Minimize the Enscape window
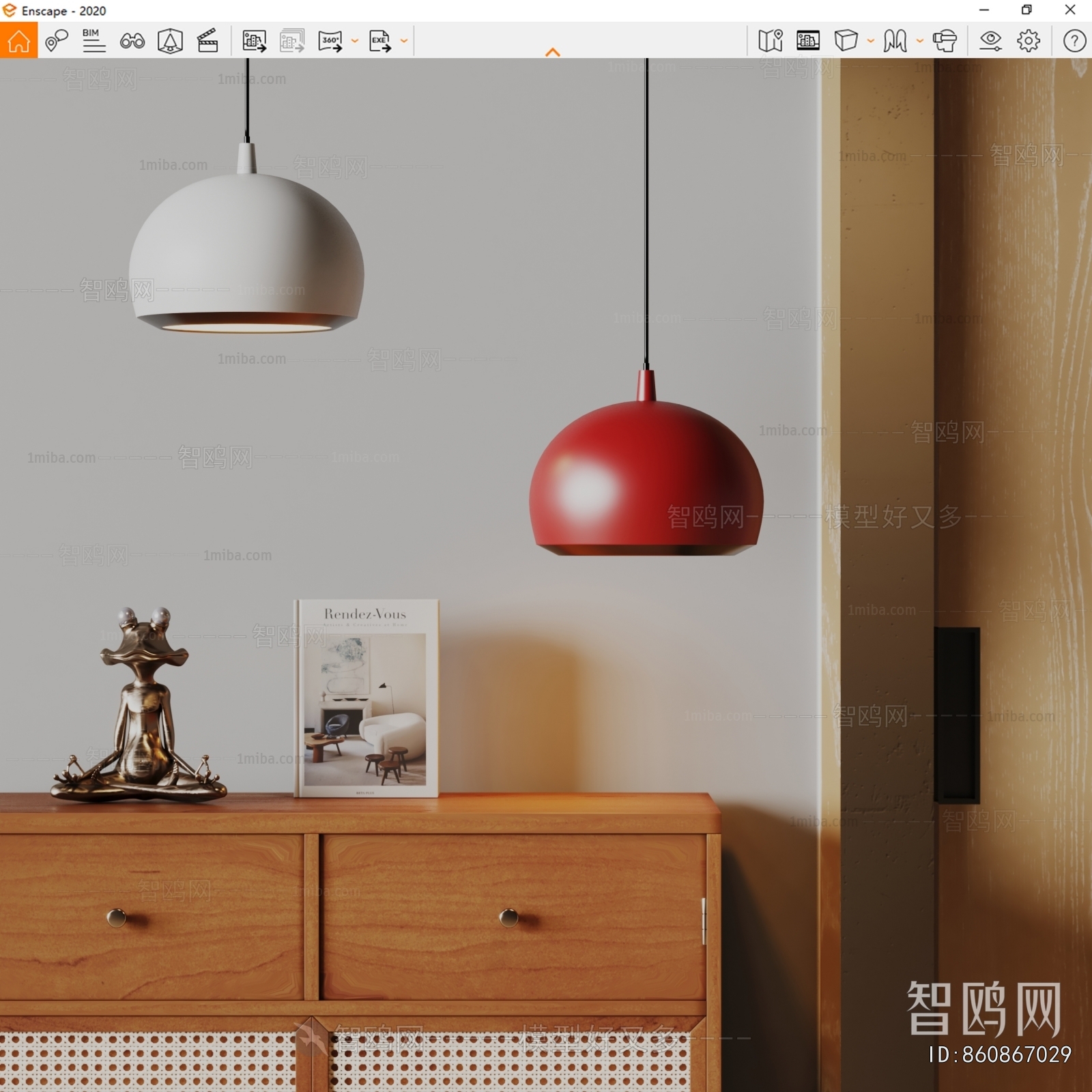 983,10
